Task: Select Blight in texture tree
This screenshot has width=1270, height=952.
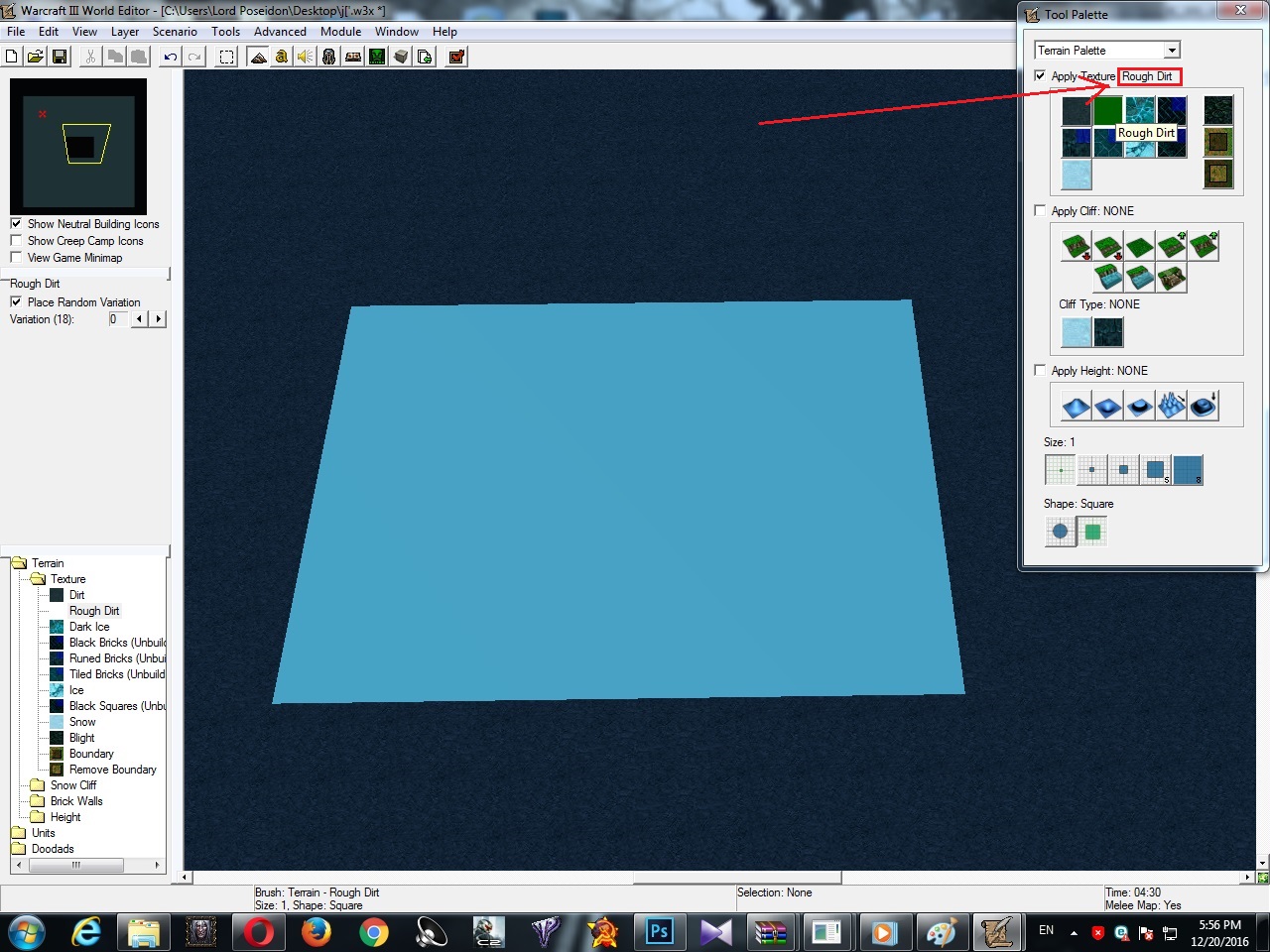Action: click(82, 738)
